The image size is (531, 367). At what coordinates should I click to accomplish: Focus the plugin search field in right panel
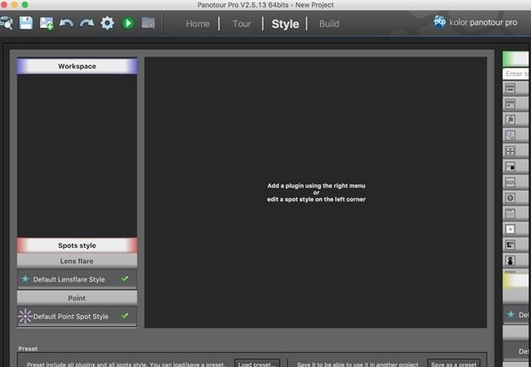516,73
